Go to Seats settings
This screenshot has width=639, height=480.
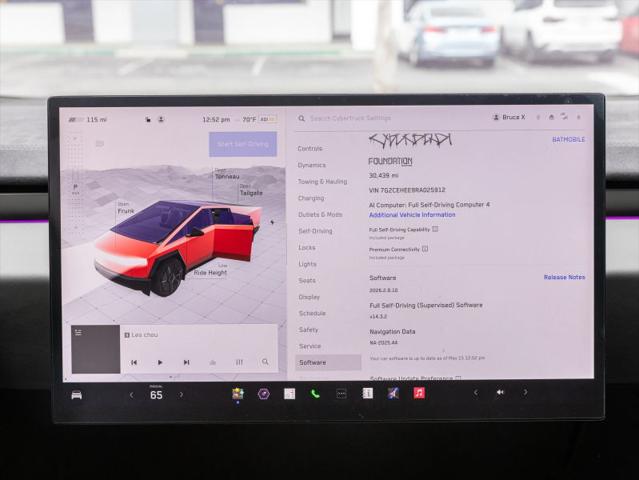tap(307, 280)
